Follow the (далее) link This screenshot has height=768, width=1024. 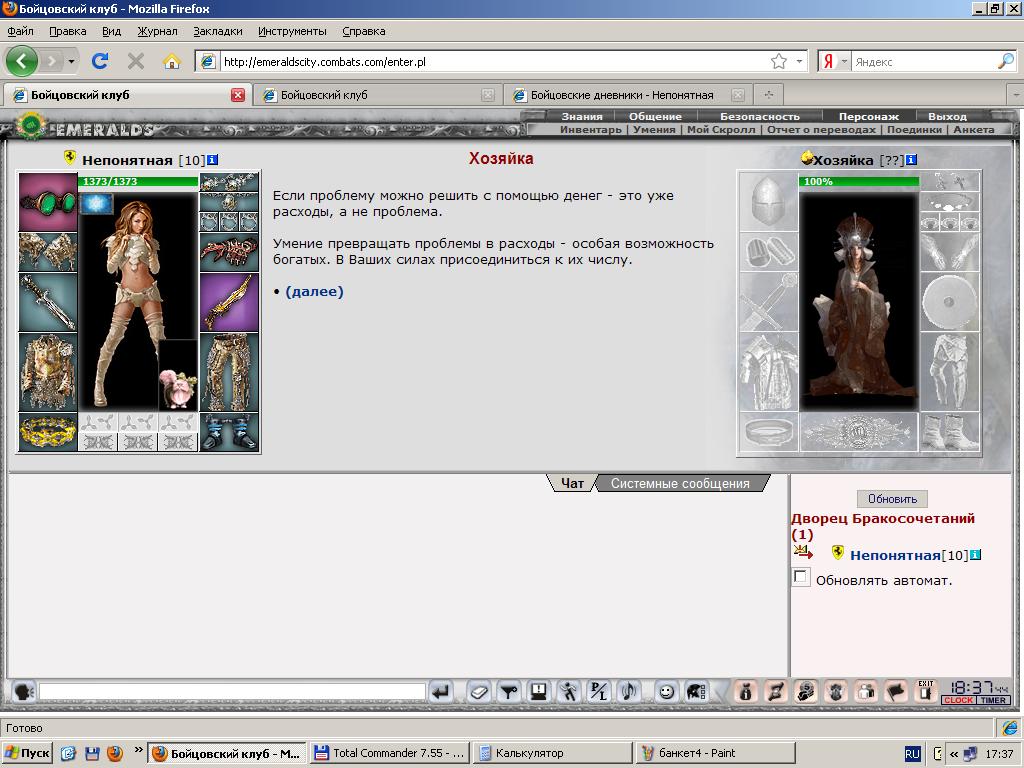314,291
